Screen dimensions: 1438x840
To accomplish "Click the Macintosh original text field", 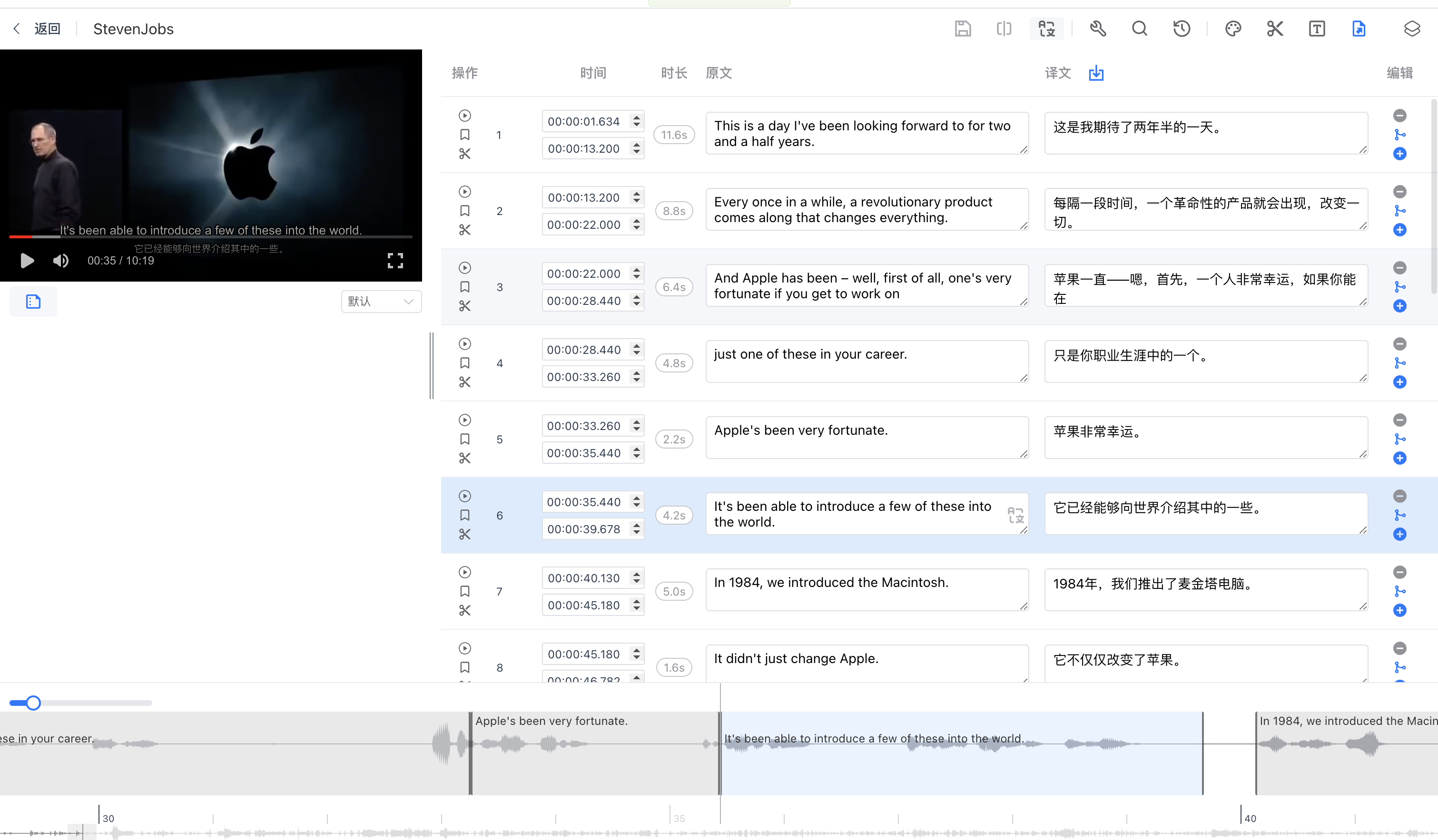I will (x=866, y=590).
